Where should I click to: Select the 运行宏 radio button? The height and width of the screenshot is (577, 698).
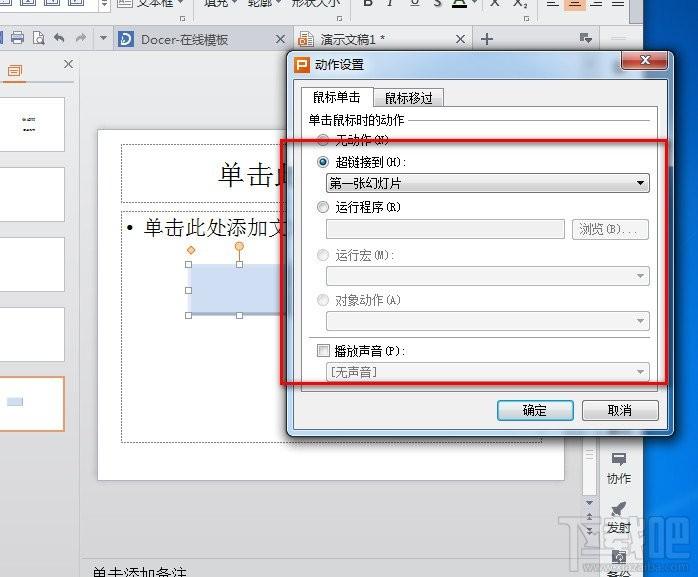pos(323,255)
